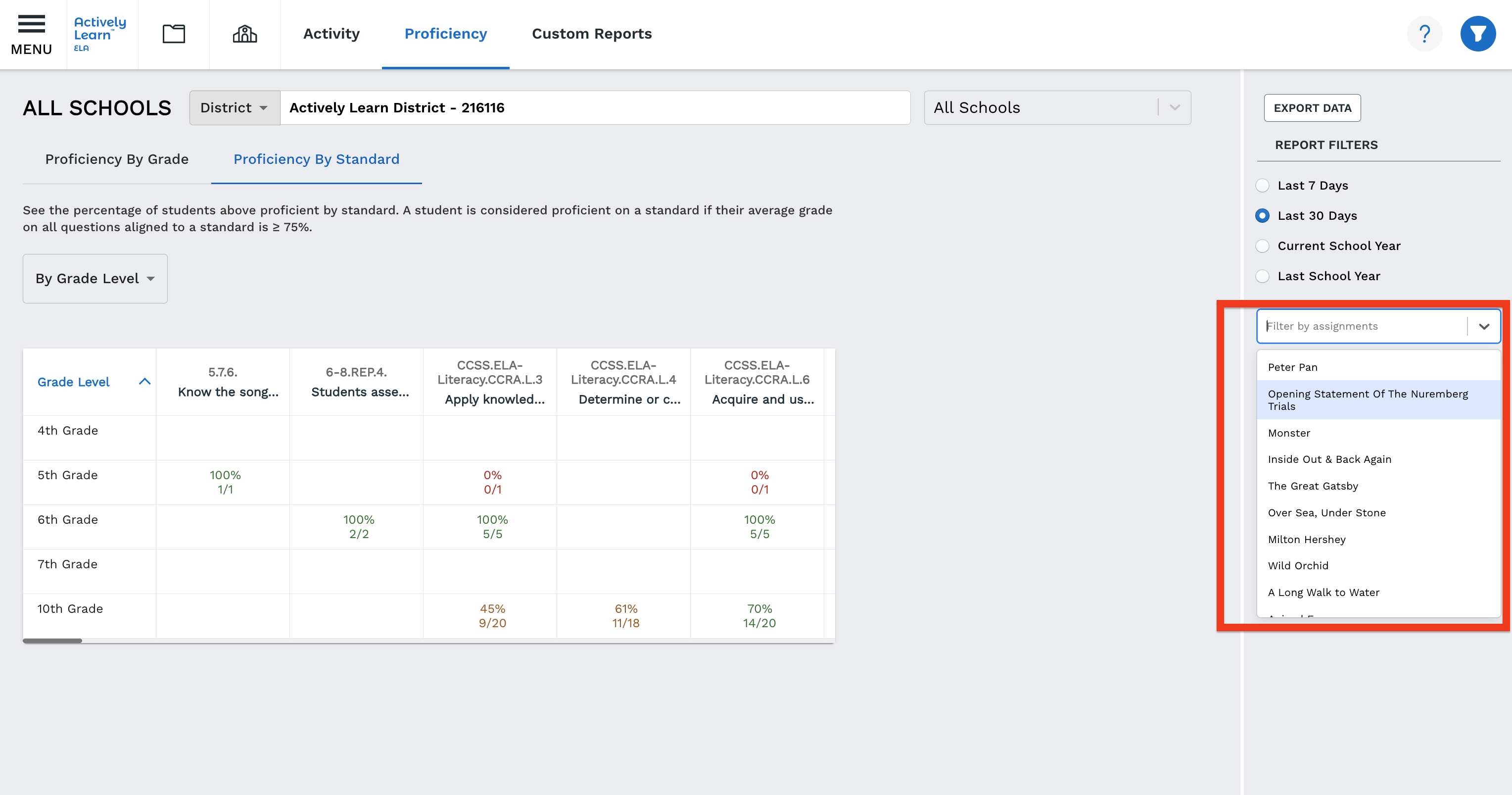
Task: Click the 4th Grade row label
Action: [x=68, y=430]
